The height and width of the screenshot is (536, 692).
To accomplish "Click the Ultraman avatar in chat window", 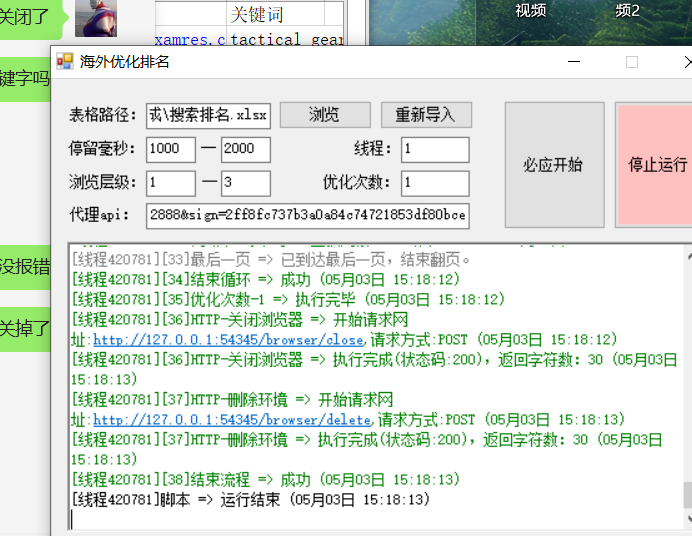I will [x=96, y=18].
